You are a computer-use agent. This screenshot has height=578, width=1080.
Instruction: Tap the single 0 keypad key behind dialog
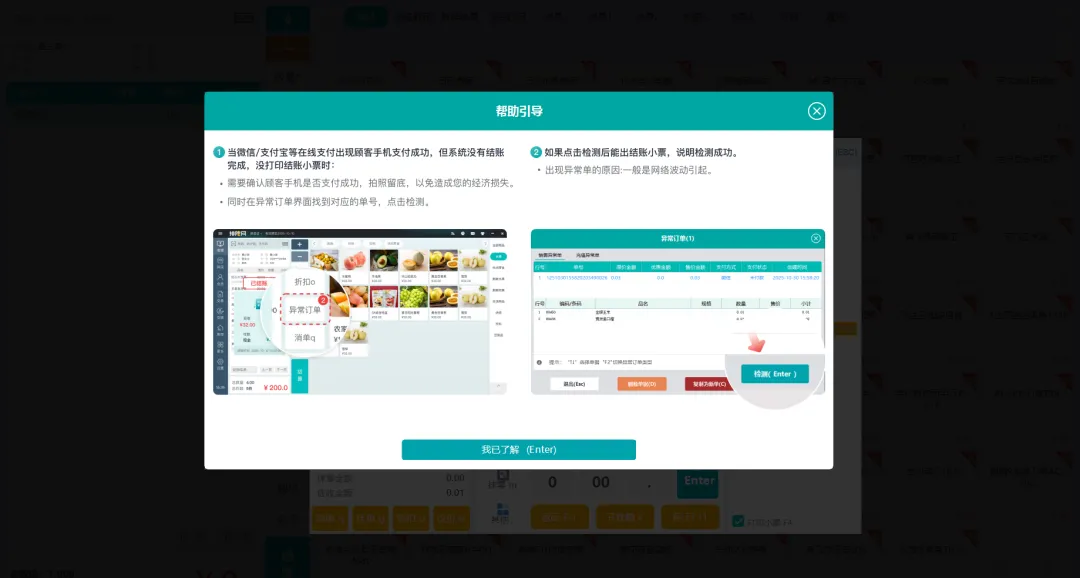pos(552,483)
